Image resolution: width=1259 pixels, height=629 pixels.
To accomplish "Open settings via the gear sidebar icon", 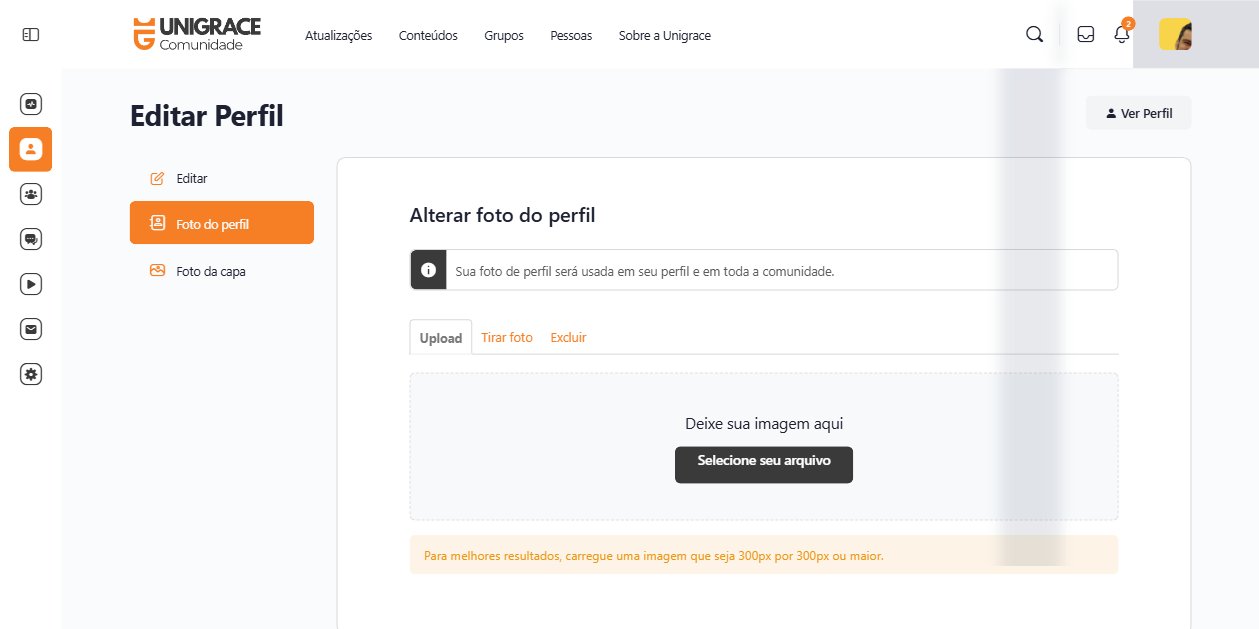I will pyautogui.click(x=30, y=373).
